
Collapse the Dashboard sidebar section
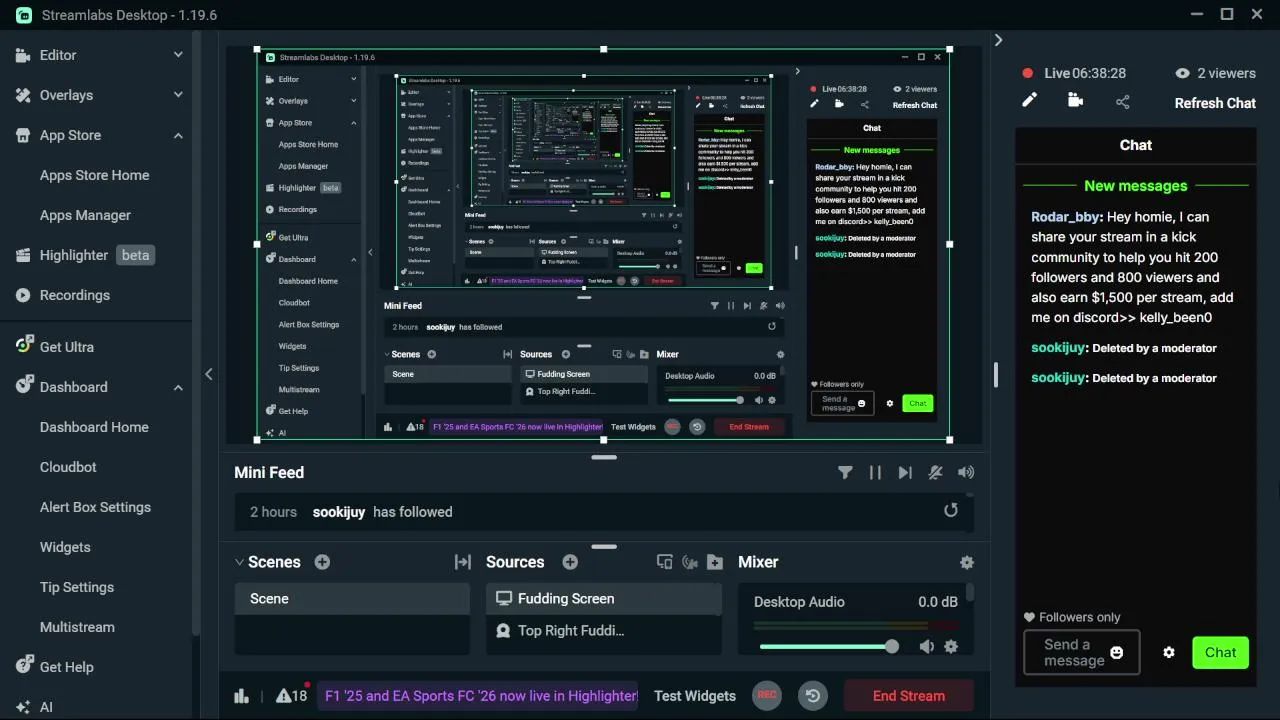pyautogui.click(x=178, y=387)
